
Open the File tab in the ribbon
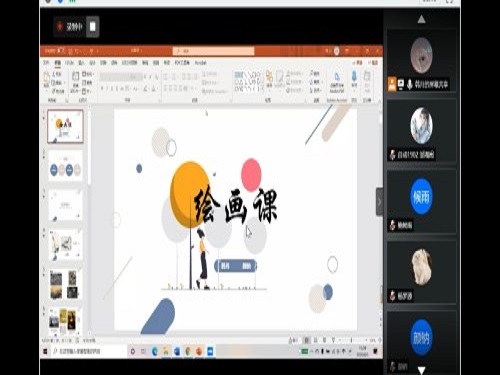(x=46, y=63)
